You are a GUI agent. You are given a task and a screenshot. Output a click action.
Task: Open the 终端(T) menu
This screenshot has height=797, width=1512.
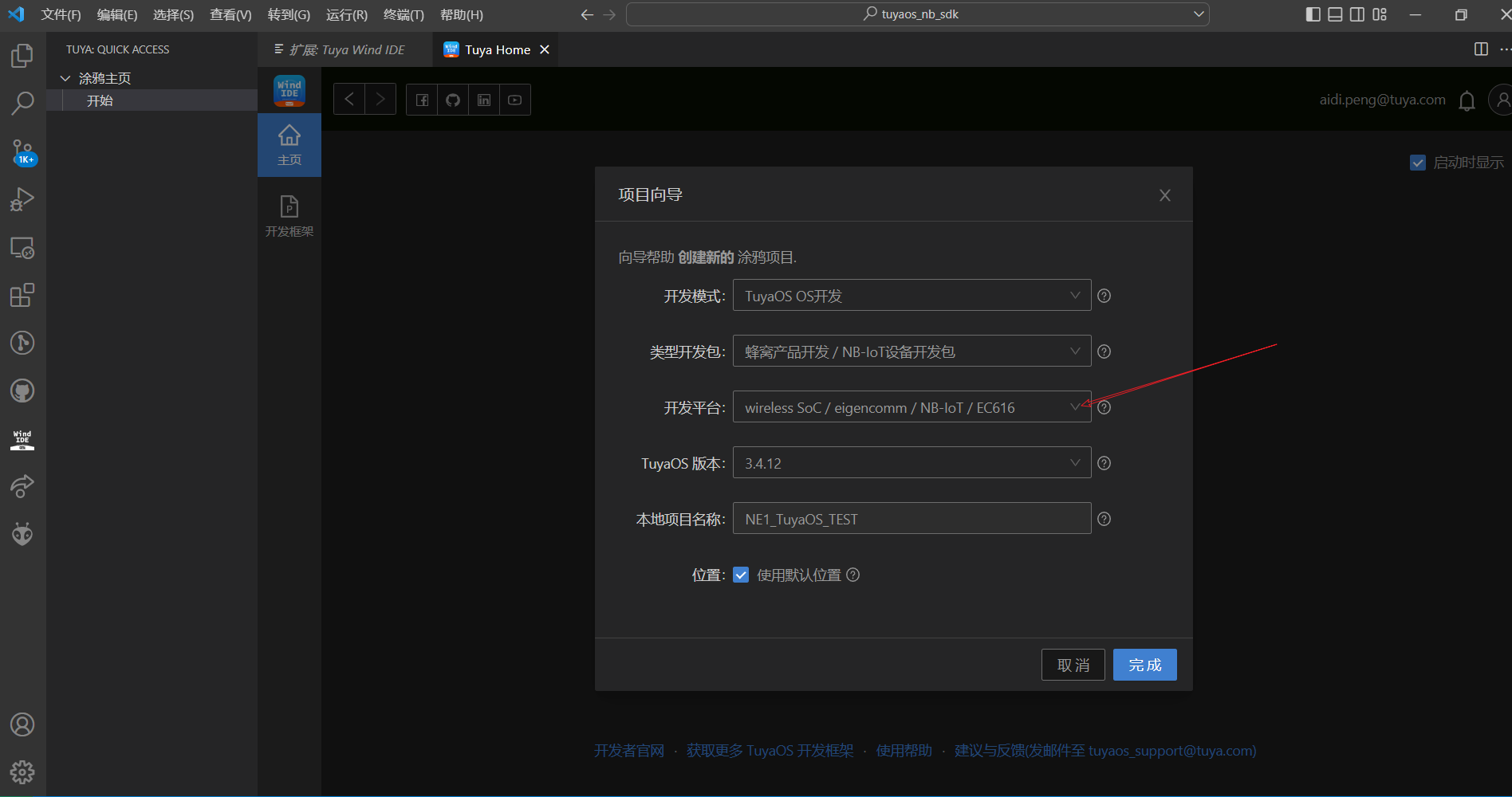click(404, 14)
